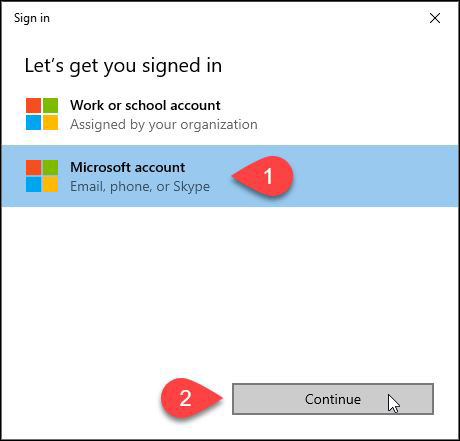Click the blue square in Work account logo

(x=34, y=122)
